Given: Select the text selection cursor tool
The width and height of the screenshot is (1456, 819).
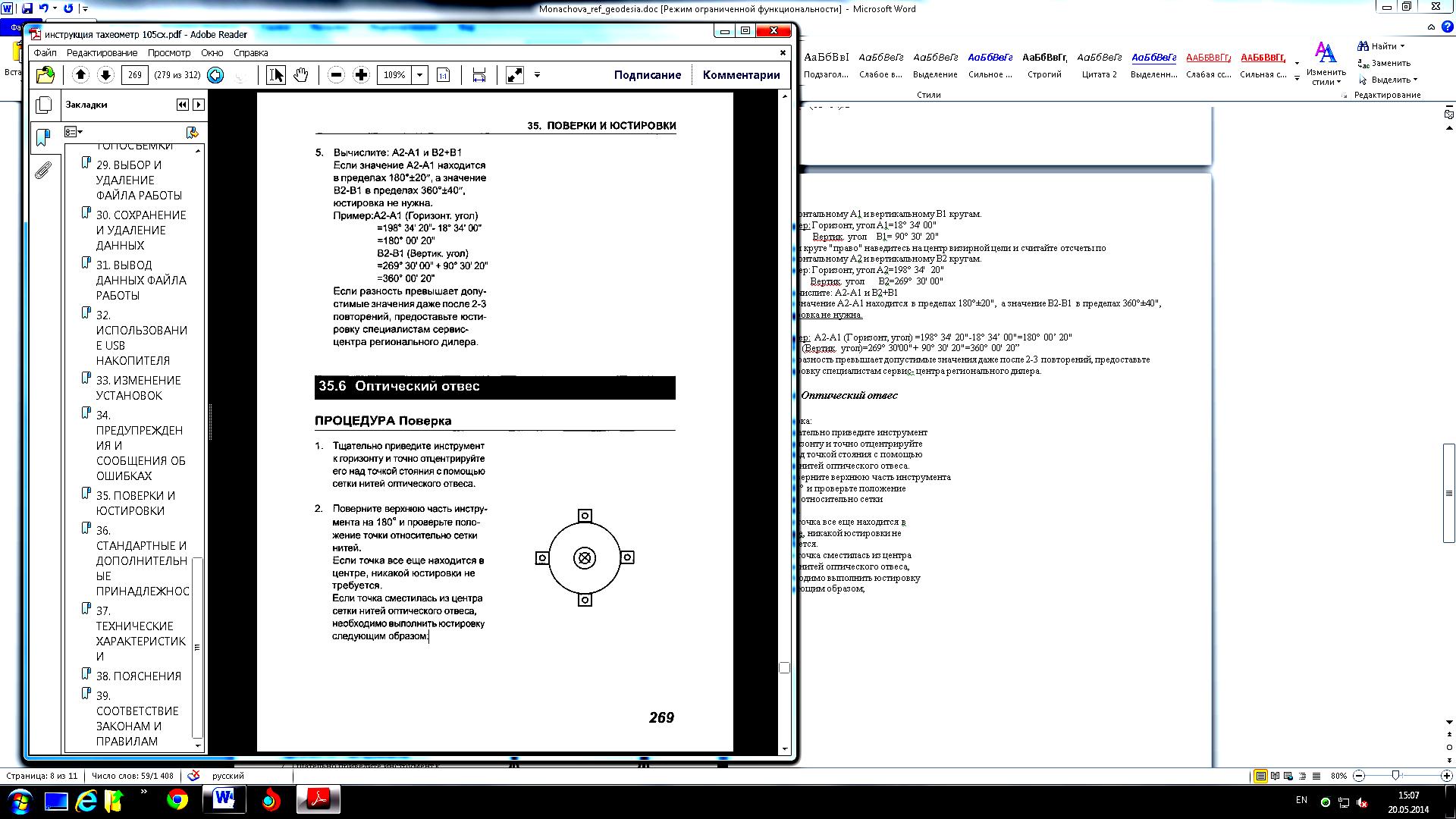Looking at the screenshot, I should click(x=276, y=74).
